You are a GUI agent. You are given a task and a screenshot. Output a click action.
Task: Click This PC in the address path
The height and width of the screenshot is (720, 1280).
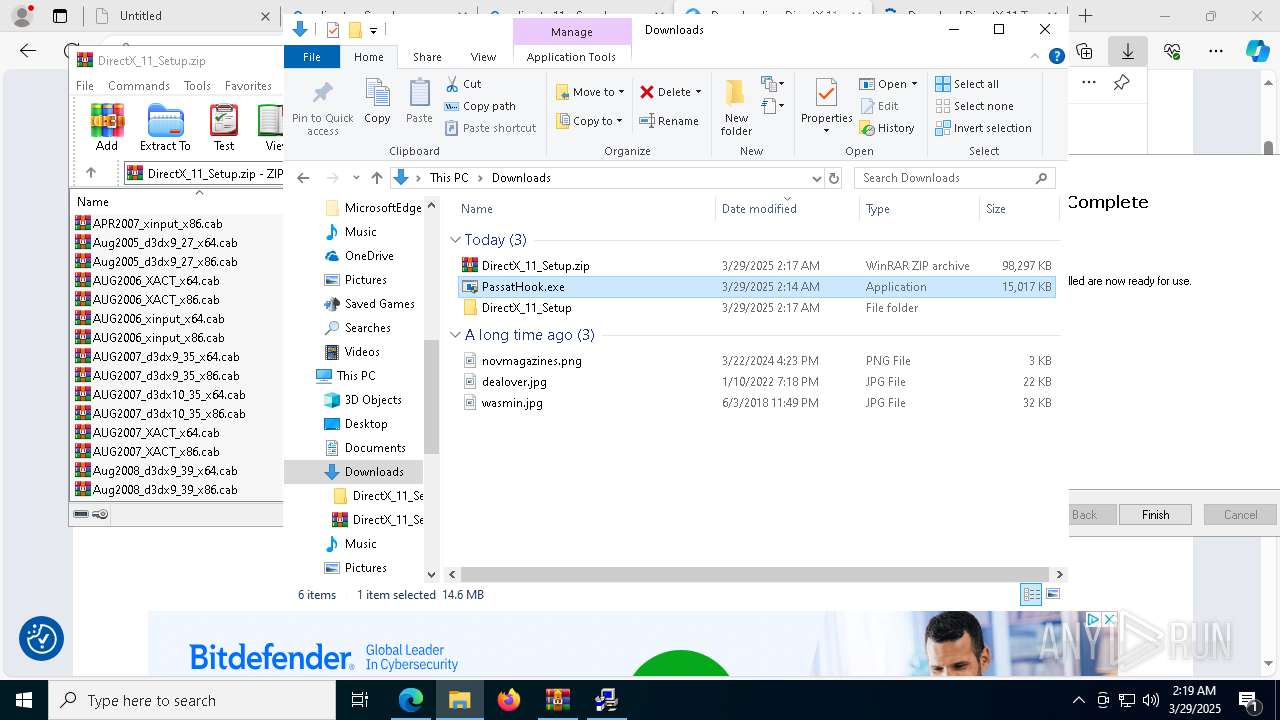point(449,178)
